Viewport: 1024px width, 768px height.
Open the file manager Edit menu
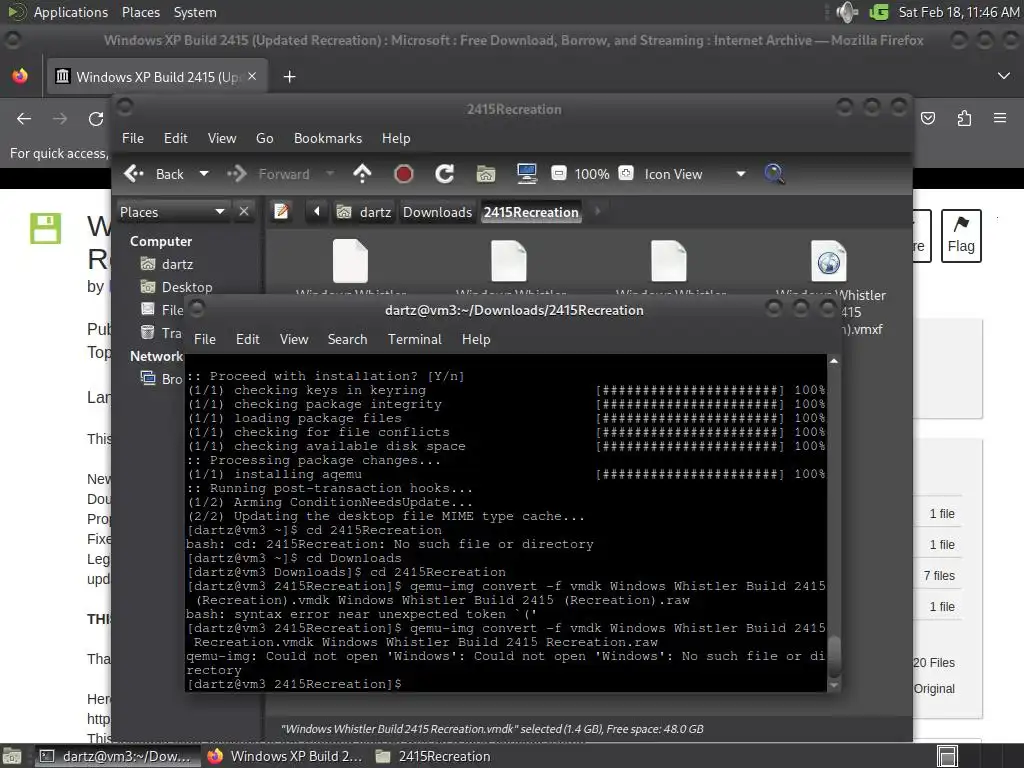[176, 138]
